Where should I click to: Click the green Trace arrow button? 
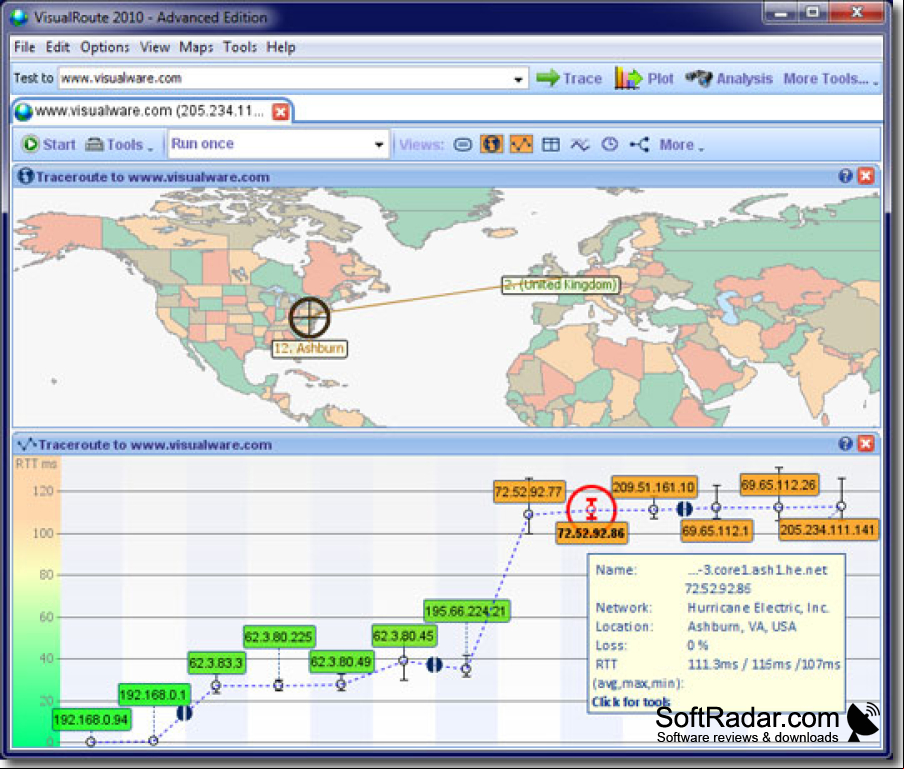(568, 78)
